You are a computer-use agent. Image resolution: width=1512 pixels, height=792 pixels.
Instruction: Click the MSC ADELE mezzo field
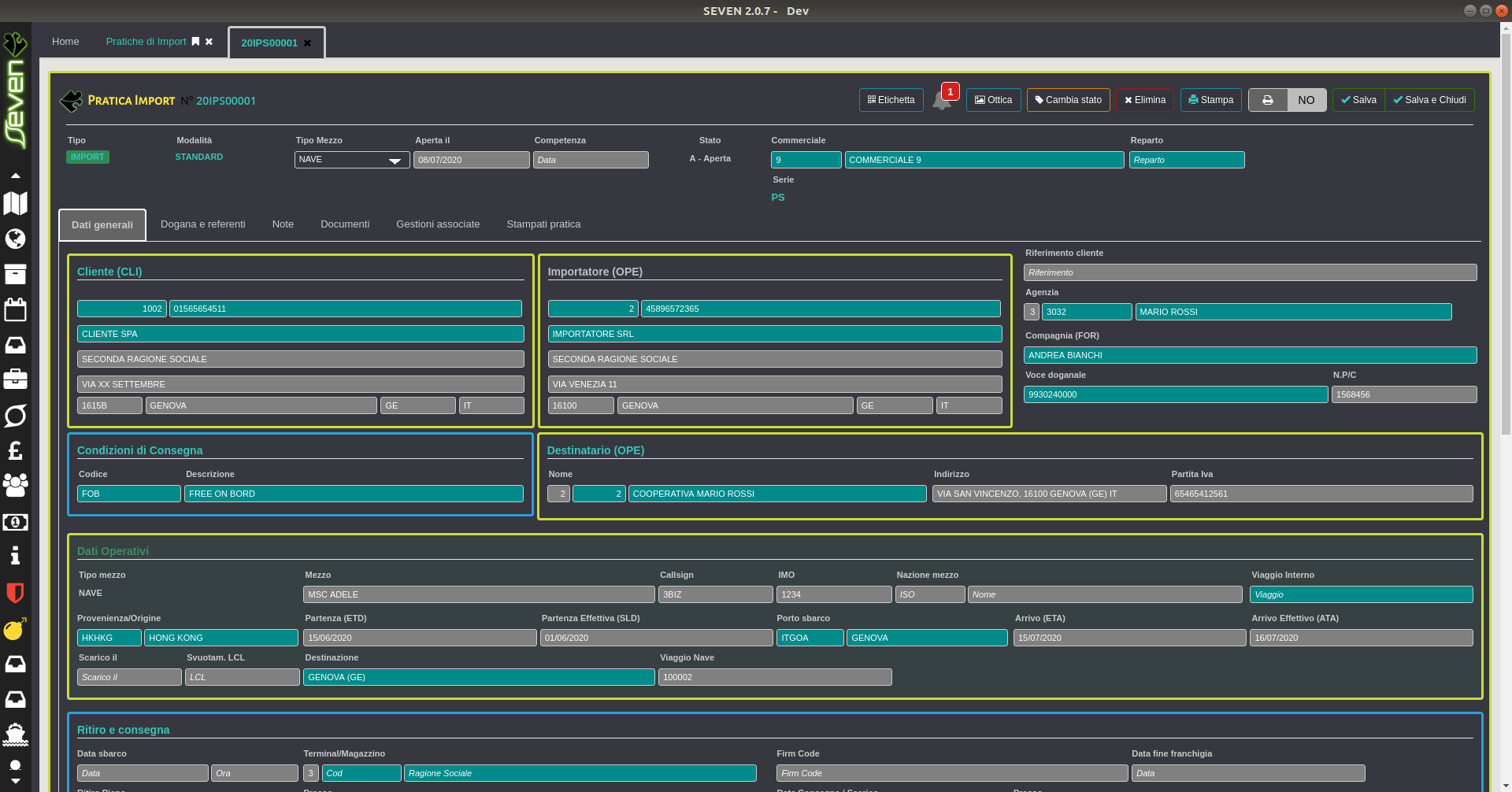click(479, 594)
